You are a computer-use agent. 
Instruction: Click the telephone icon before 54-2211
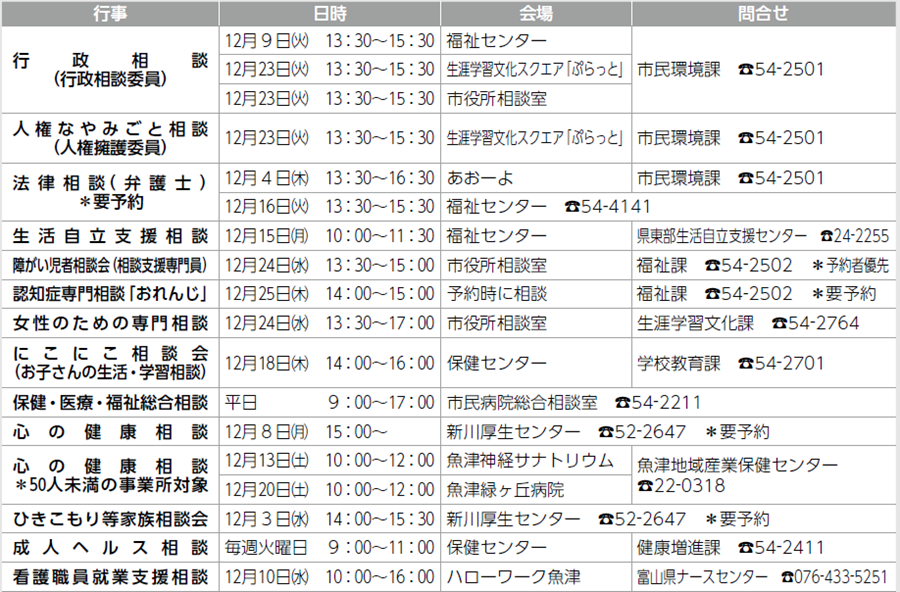pos(623,402)
